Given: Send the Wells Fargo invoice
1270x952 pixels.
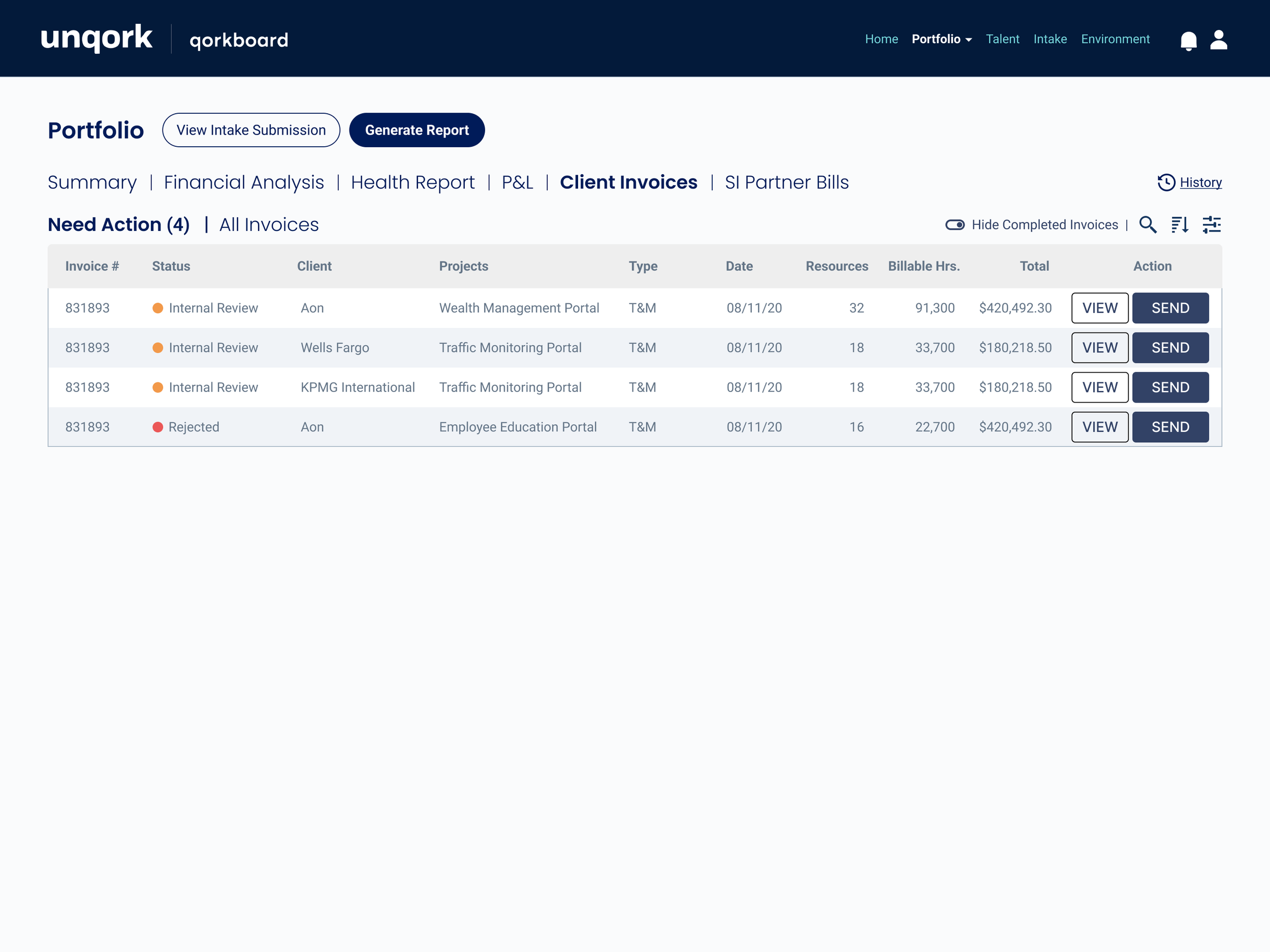Looking at the screenshot, I should (1169, 348).
